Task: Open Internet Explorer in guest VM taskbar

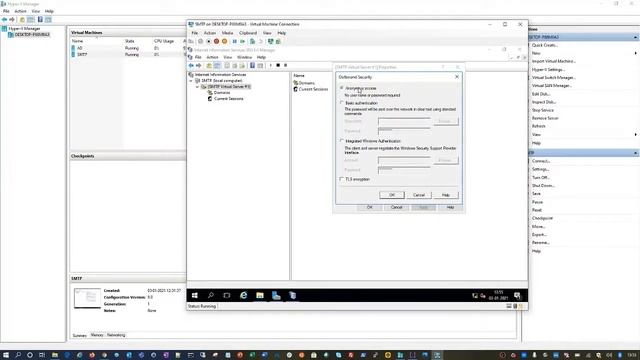Action: click(x=244, y=296)
